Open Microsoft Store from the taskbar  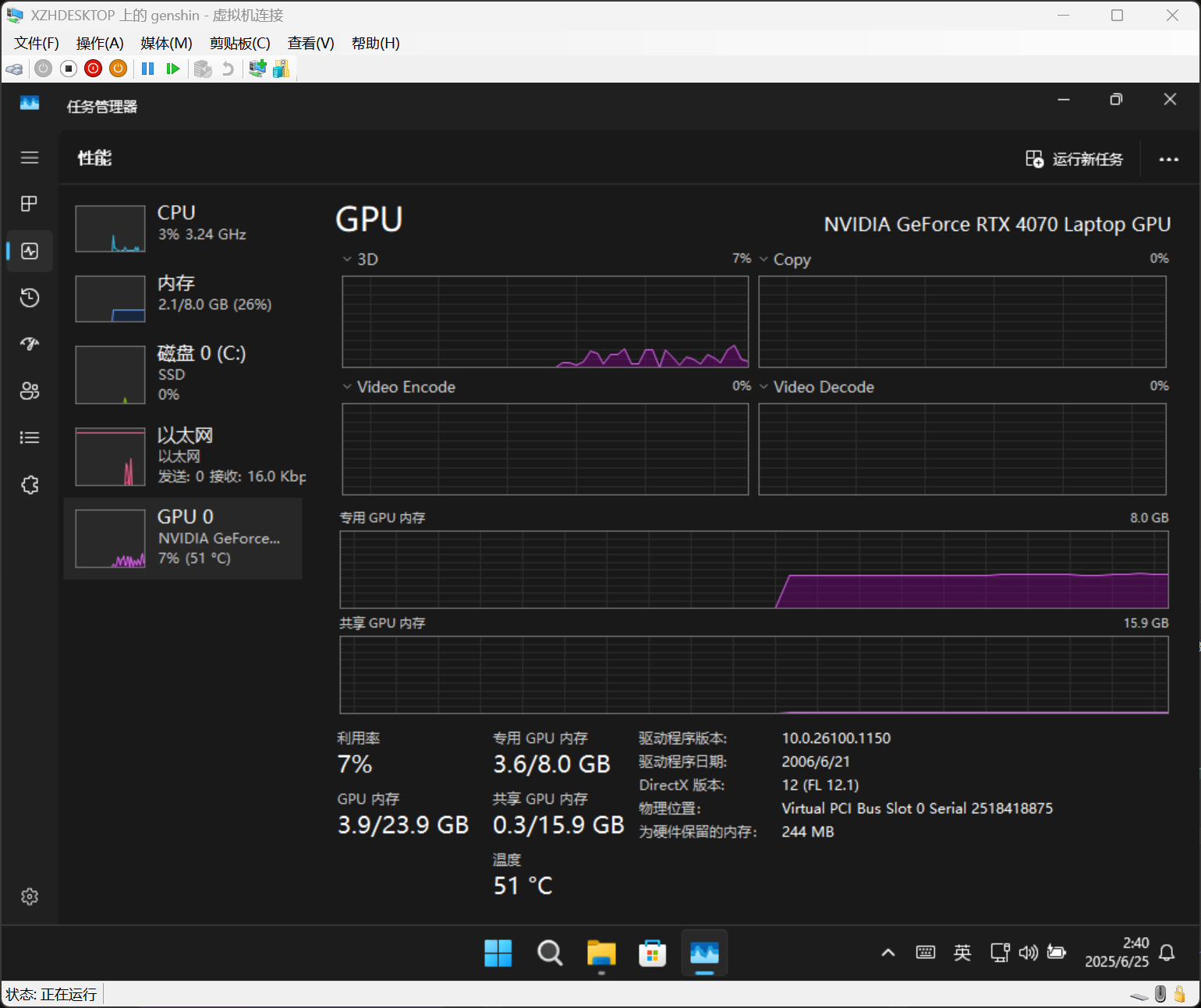653,953
